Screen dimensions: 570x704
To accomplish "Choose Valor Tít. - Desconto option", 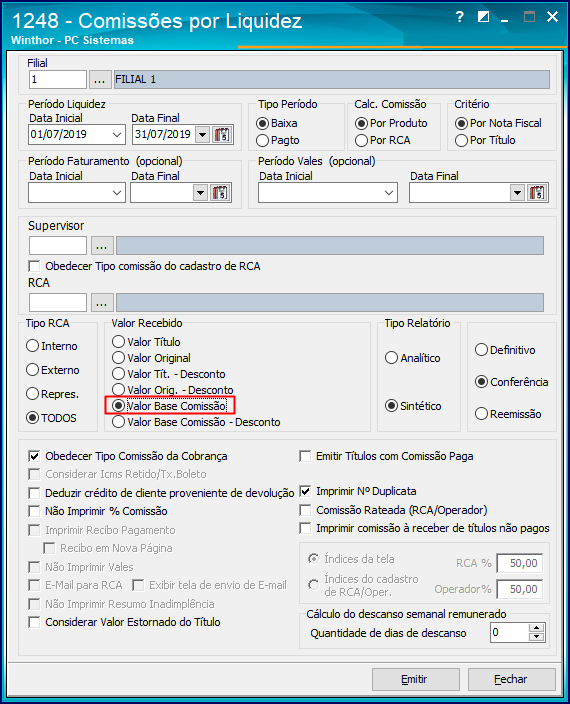I will point(169,374).
